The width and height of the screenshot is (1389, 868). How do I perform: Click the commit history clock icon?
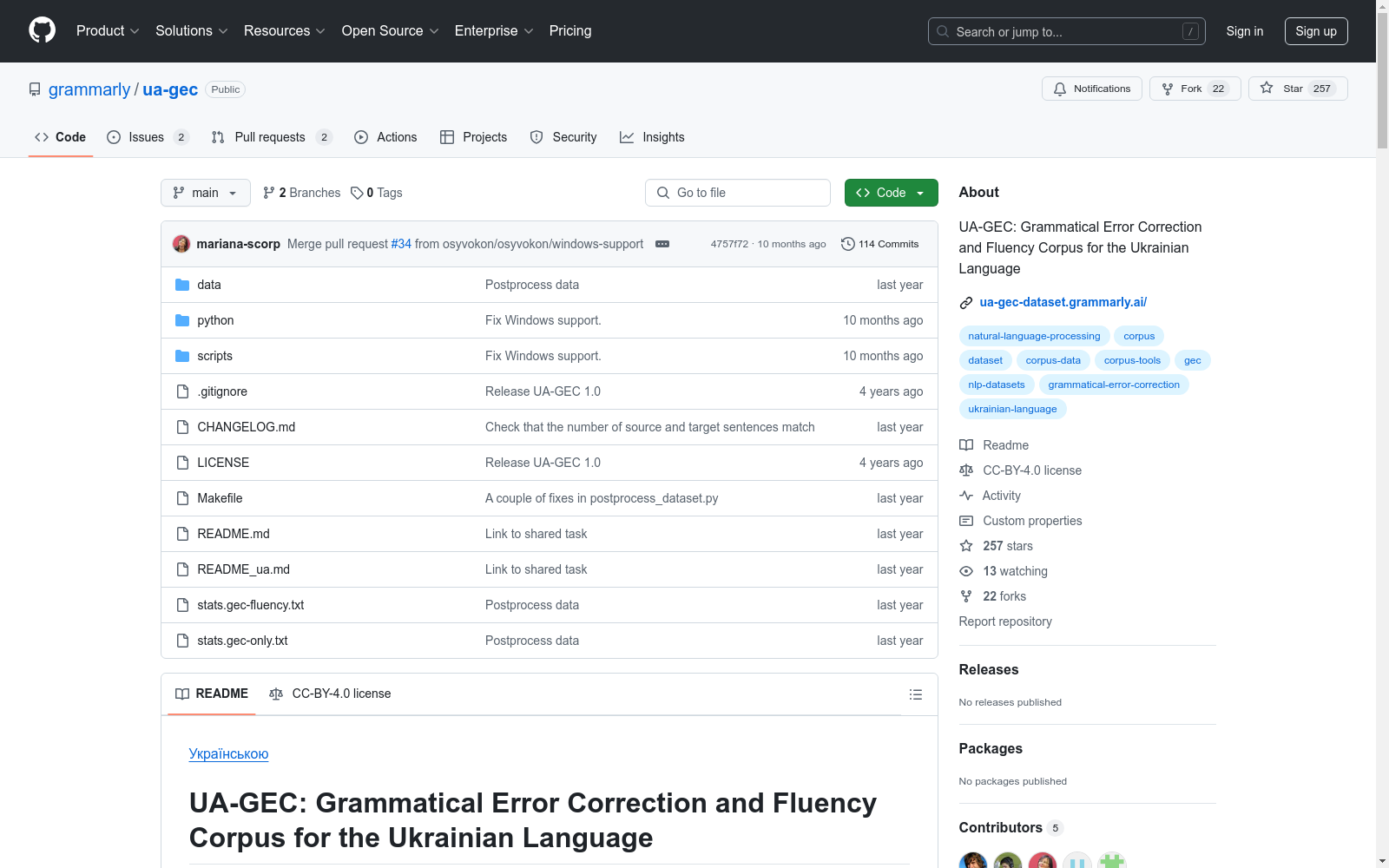[x=848, y=244]
